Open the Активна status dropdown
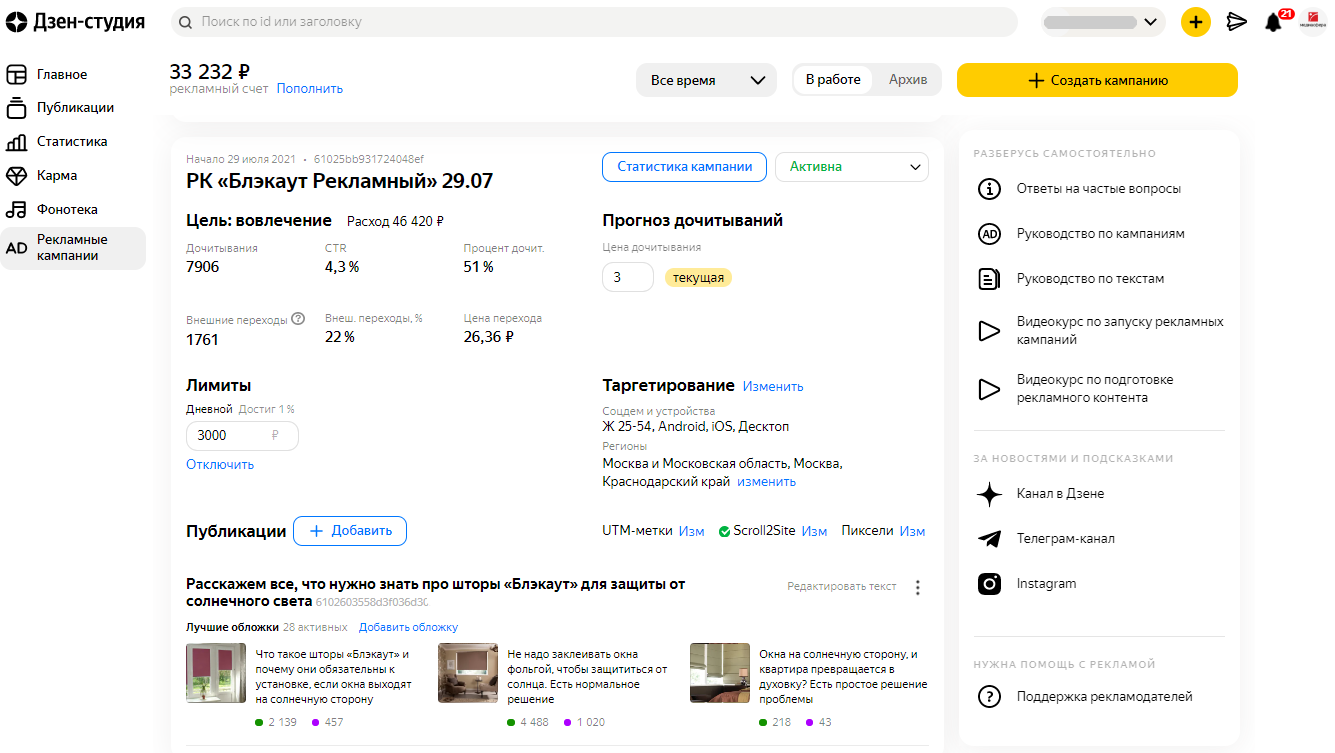This screenshot has height=753, width=1335. [851, 167]
